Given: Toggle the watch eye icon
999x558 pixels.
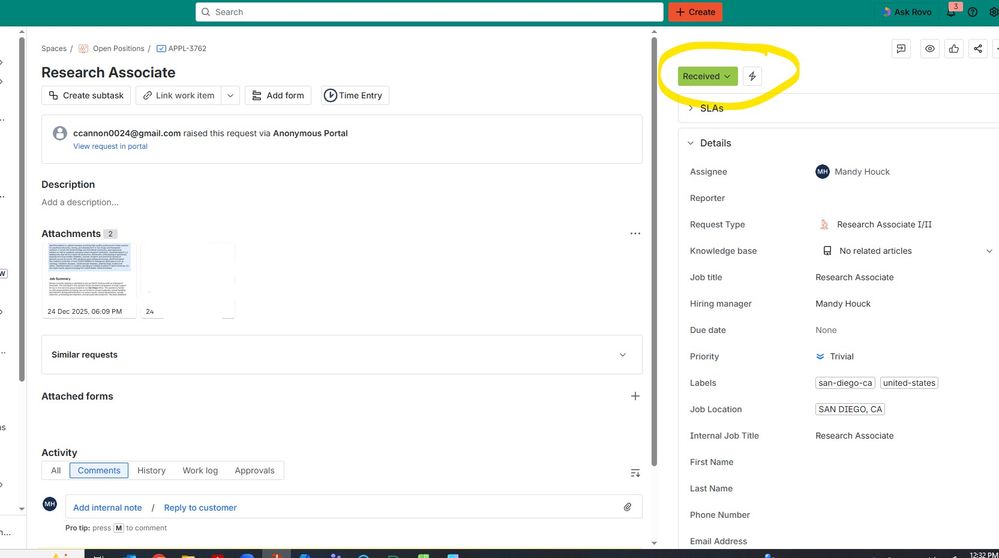Looking at the screenshot, I should pos(930,49).
